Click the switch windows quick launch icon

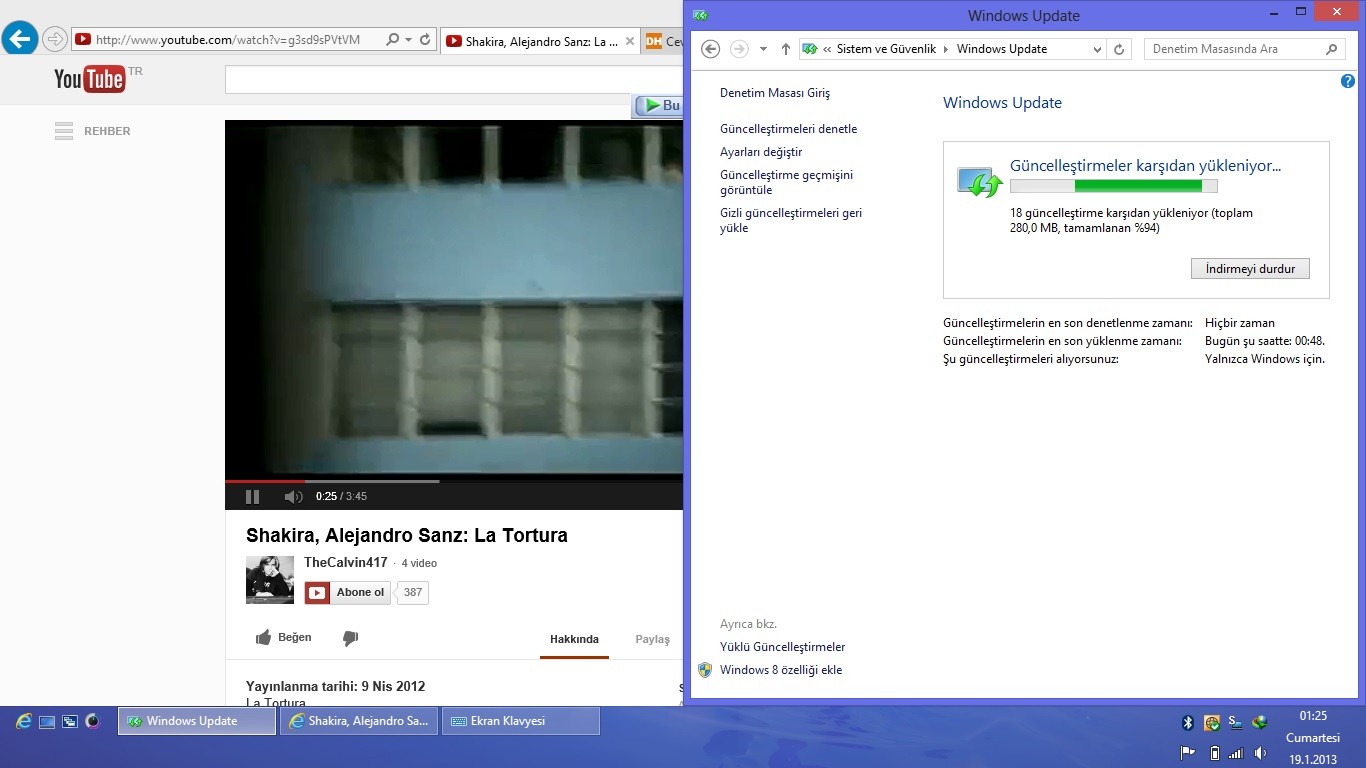click(70, 721)
